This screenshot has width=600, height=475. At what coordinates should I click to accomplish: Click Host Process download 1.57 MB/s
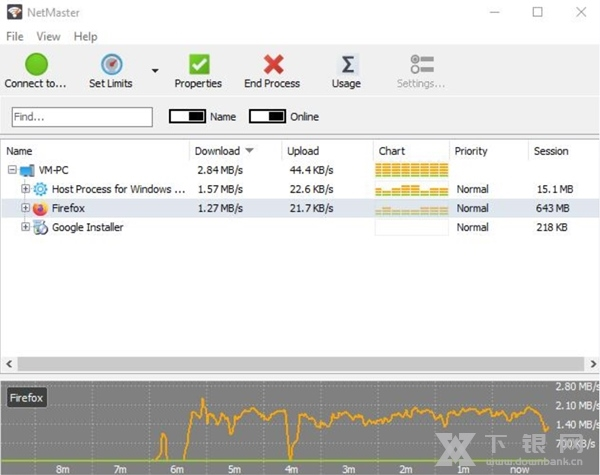pyautogui.click(x=220, y=189)
